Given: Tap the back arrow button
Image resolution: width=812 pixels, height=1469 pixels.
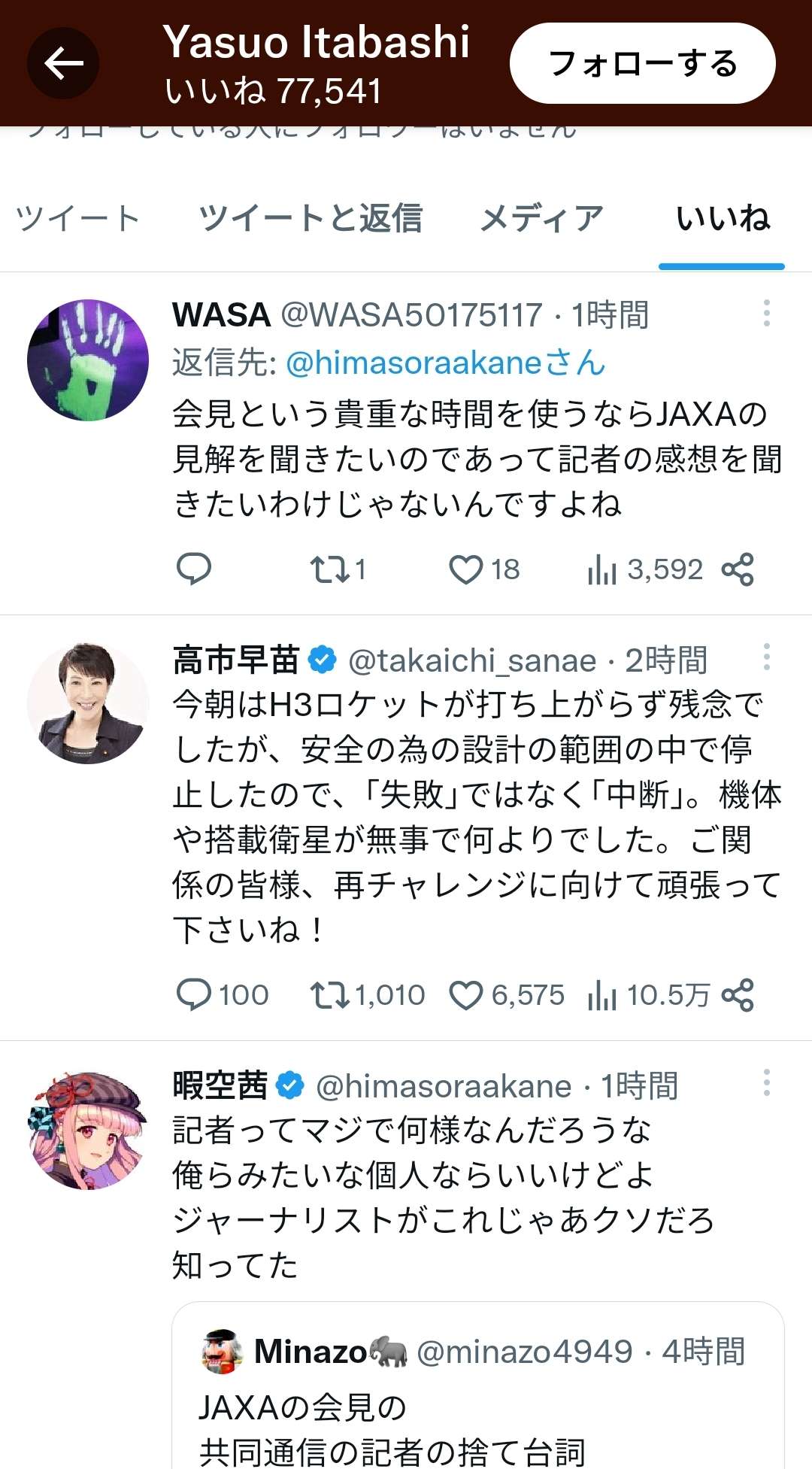Looking at the screenshot, I should pyautogui.click(x=63, y=63).
